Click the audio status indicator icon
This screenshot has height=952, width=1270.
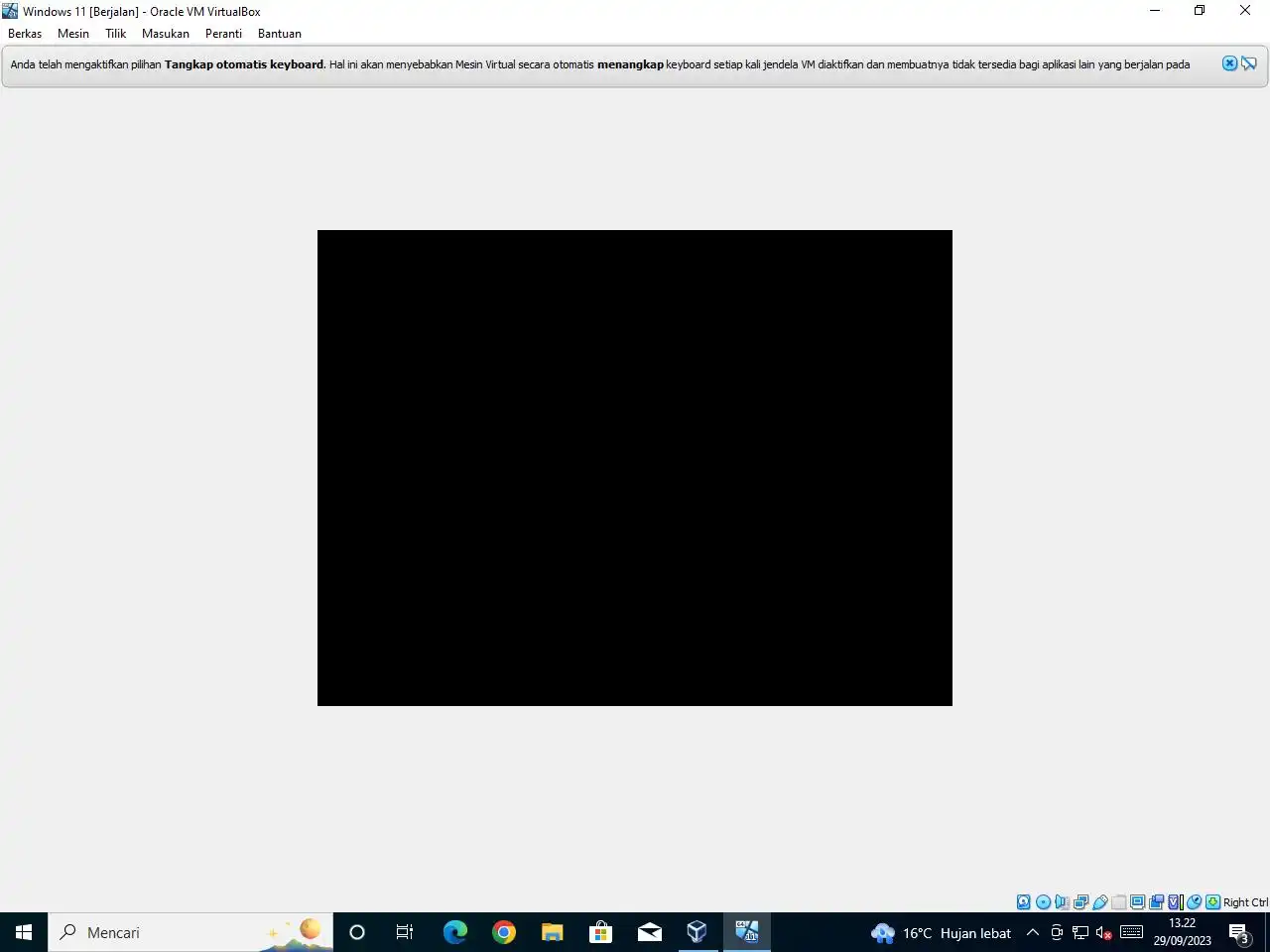pos(1062,902)
